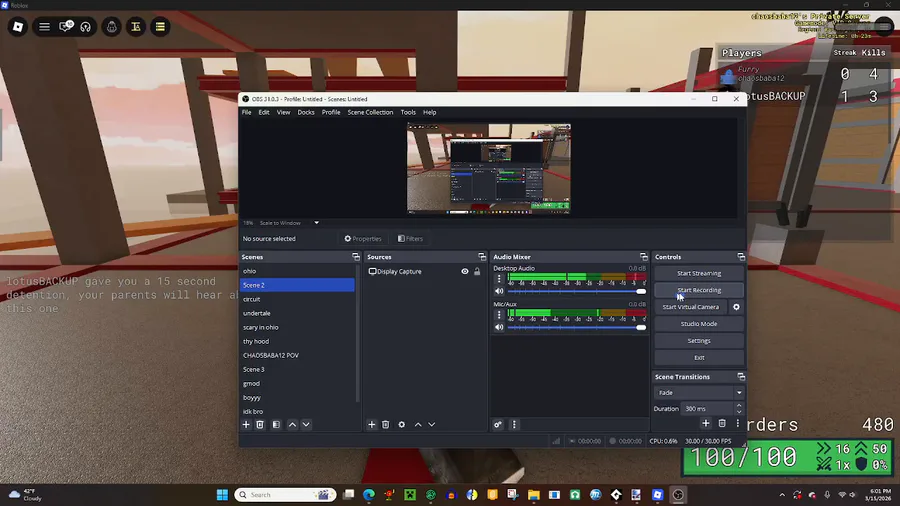
Task: Click Start Streaming button
Action: [699, 273]
